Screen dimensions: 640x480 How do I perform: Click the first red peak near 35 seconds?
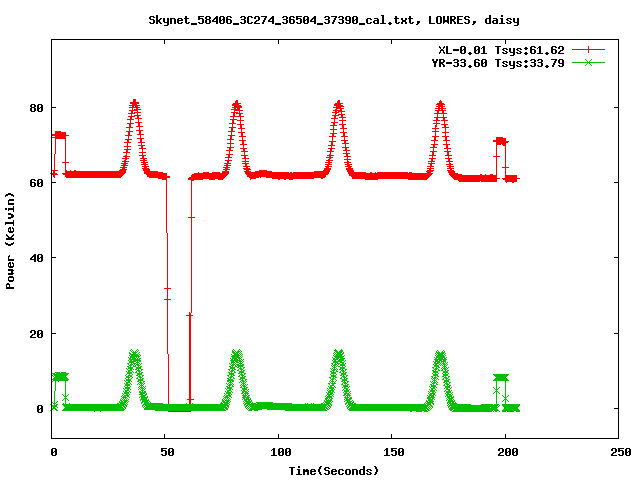pyautogui.click(x=134, y=103)
